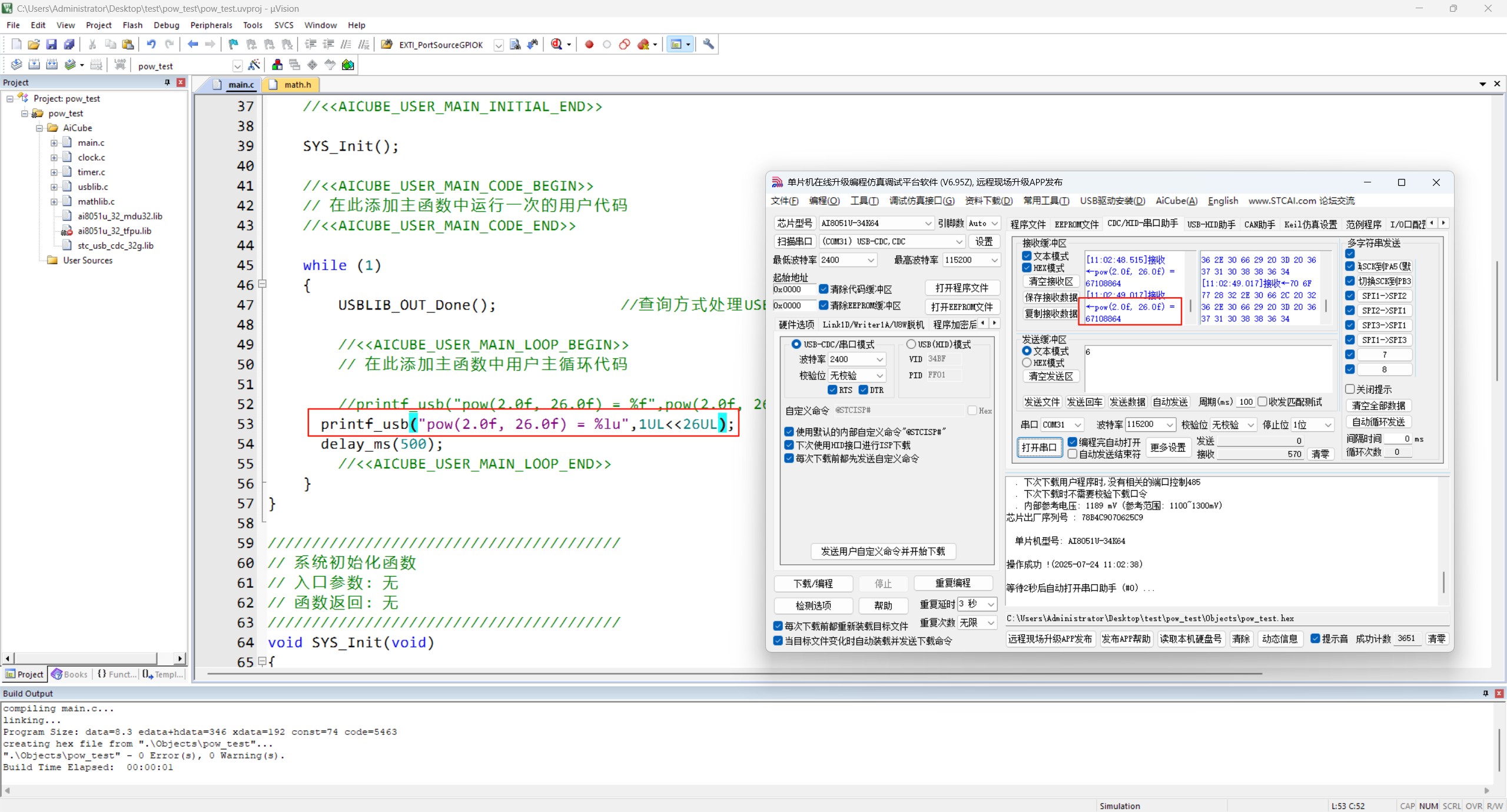
Task: Comment out the selection
Action: pos(346,44)
